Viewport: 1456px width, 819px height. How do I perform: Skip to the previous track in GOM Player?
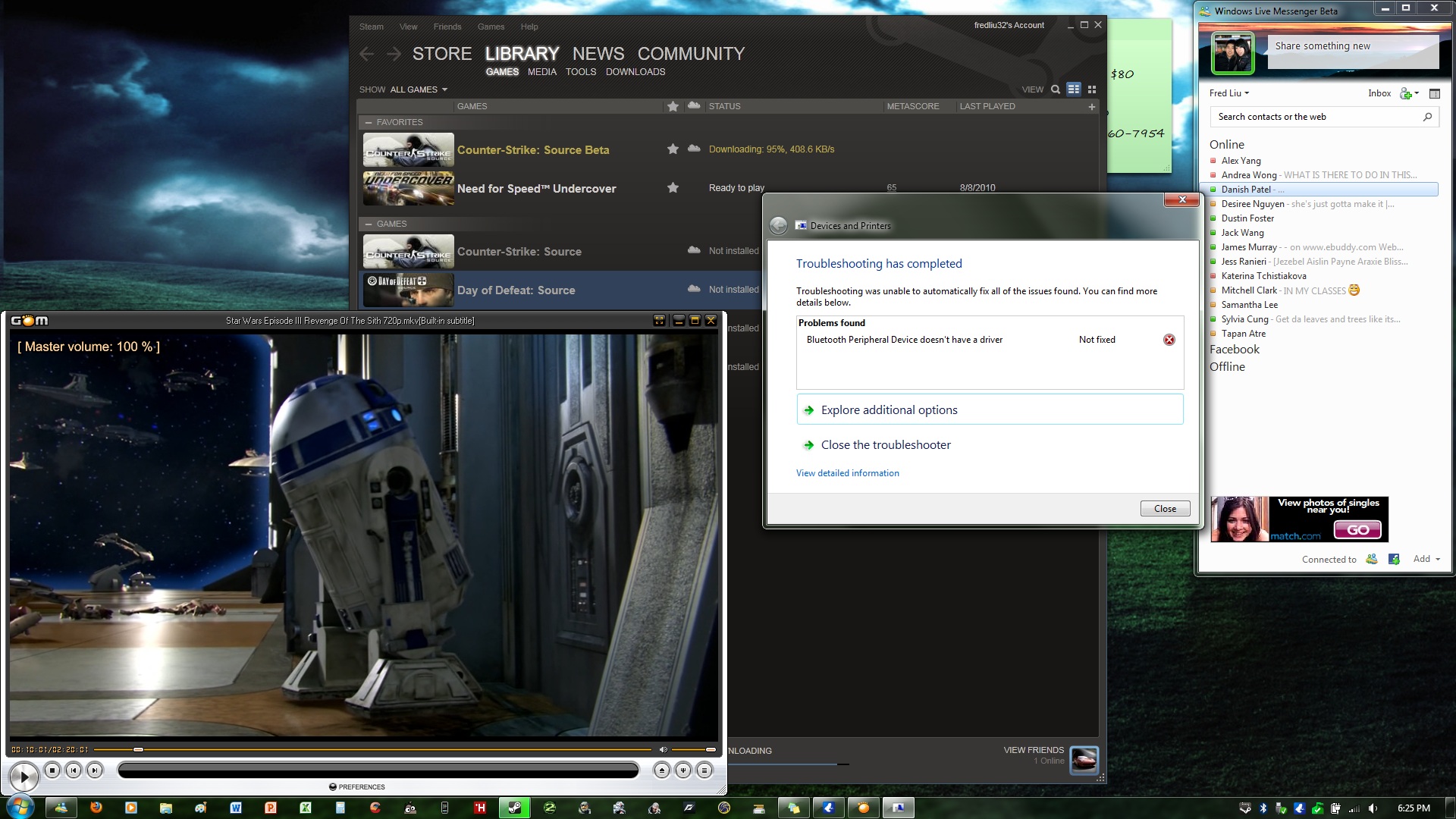tap(74, 770)
